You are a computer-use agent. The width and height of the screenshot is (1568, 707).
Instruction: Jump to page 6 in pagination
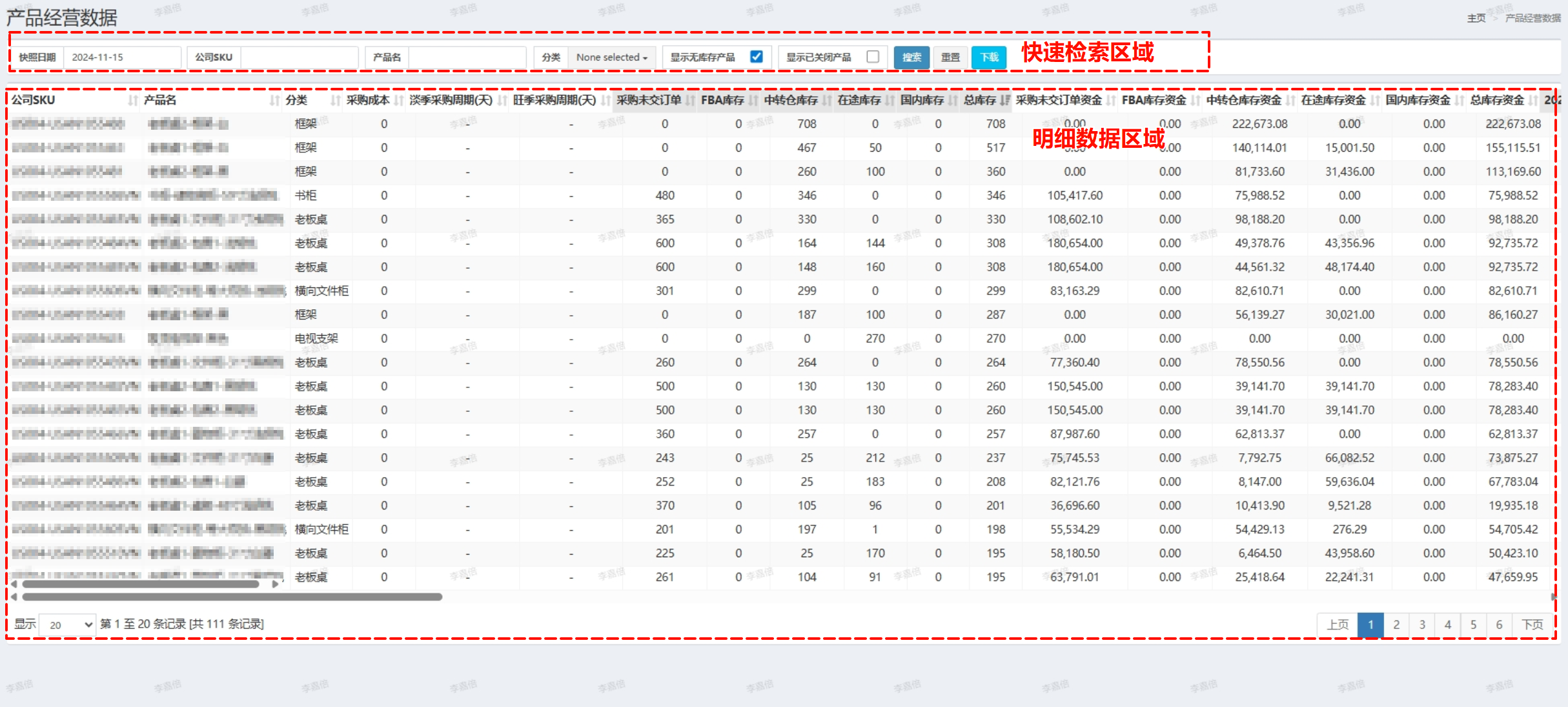tap(1499, 624)
